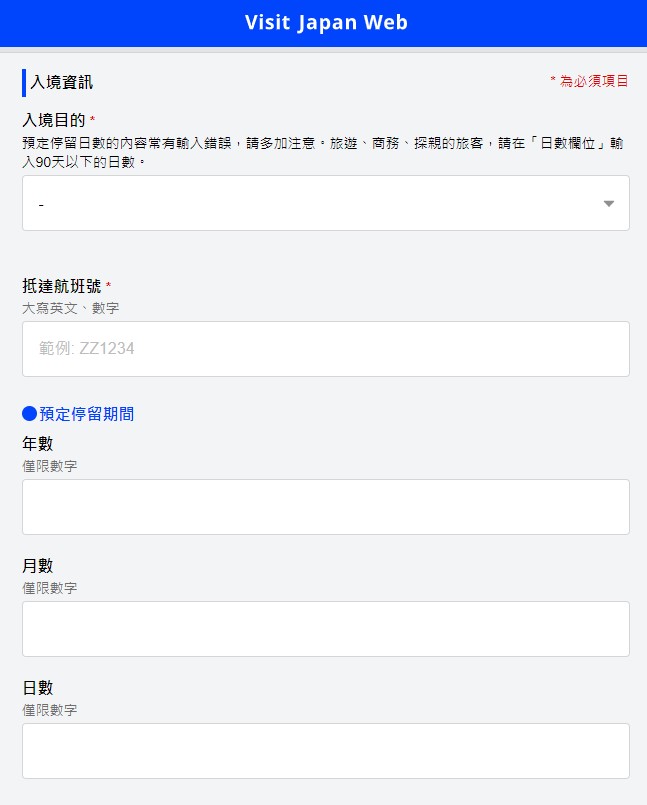The width and height of the screenshot is (647, 805).
Task: Click the Visit Japan Web header title
Action: point(326,23)
